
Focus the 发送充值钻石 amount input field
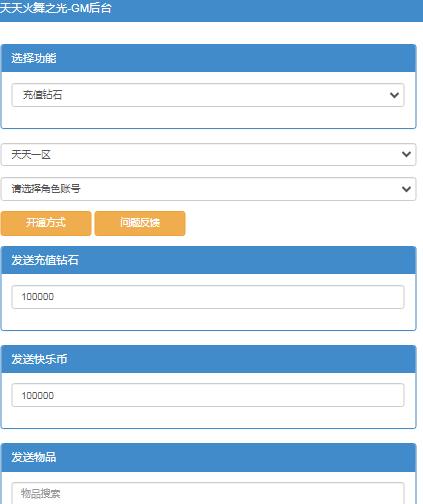(x=208, y=297)
